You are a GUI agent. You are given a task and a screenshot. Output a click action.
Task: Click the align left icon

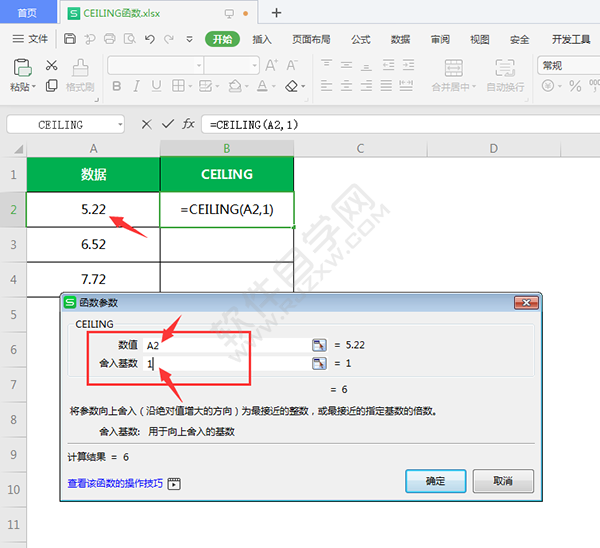point(326,85)
